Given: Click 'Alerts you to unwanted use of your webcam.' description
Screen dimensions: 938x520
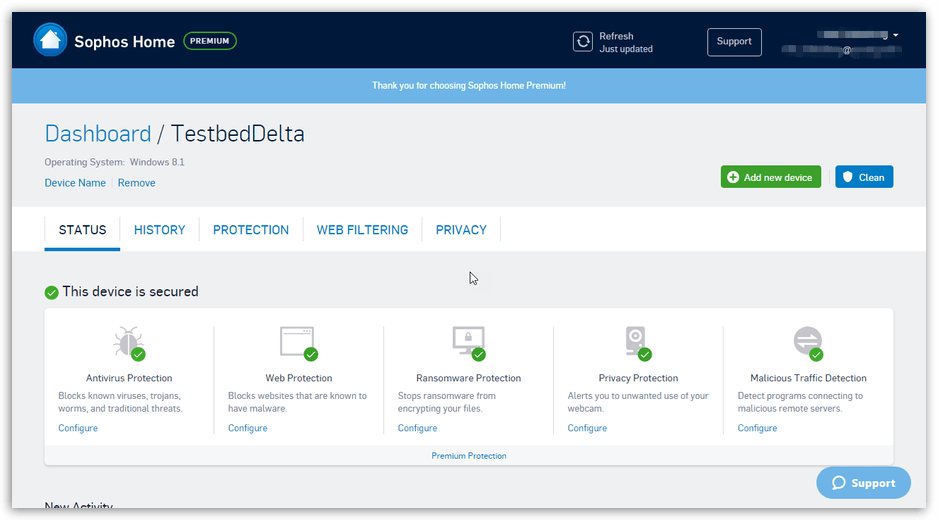Looking at the screenshot, I should (x=638, y=402).
